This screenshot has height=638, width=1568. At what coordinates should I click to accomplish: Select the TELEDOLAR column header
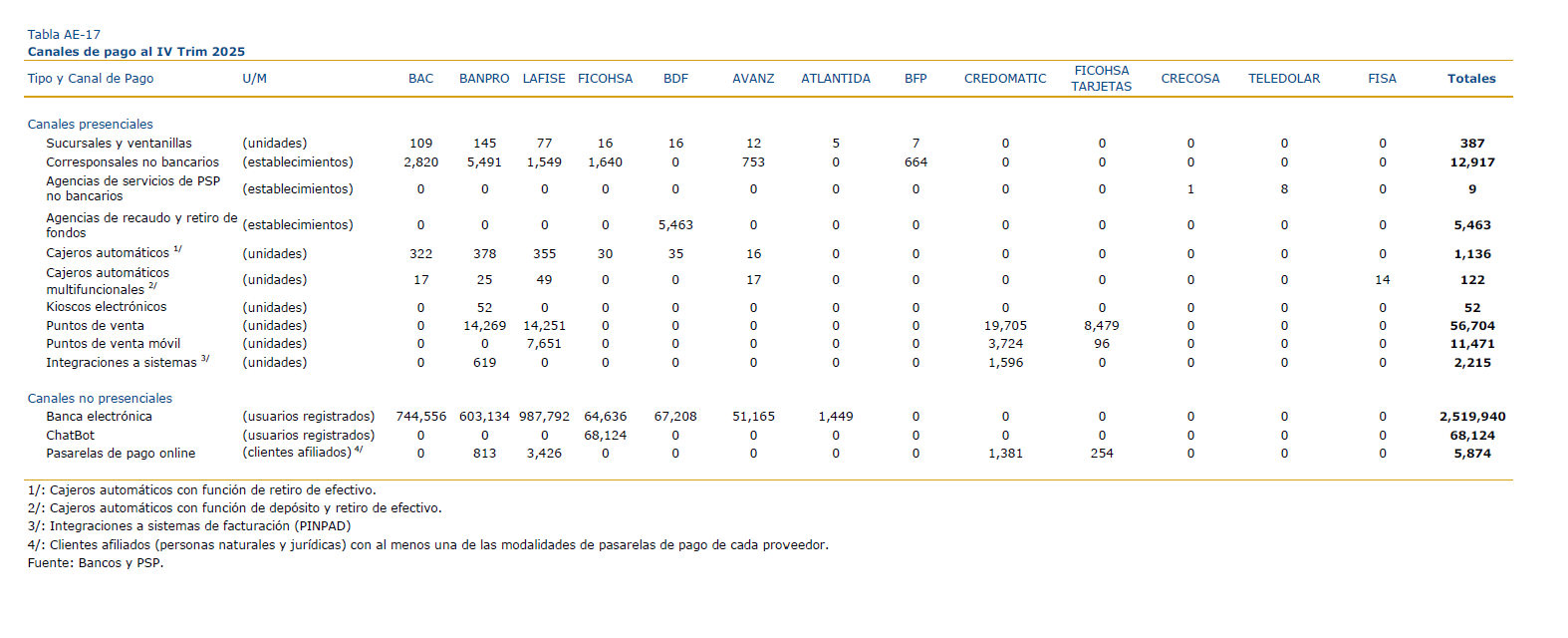pos(1283,79)
